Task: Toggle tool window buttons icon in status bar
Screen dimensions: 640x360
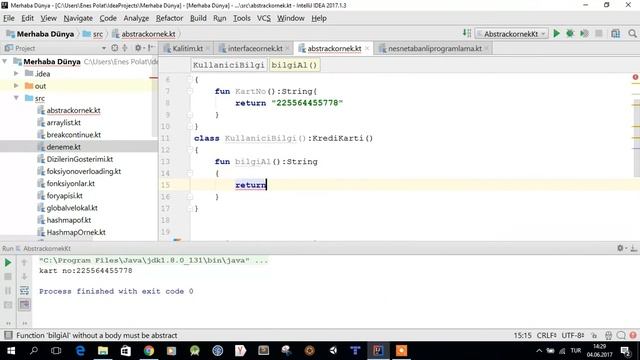Action: [8, 336]
